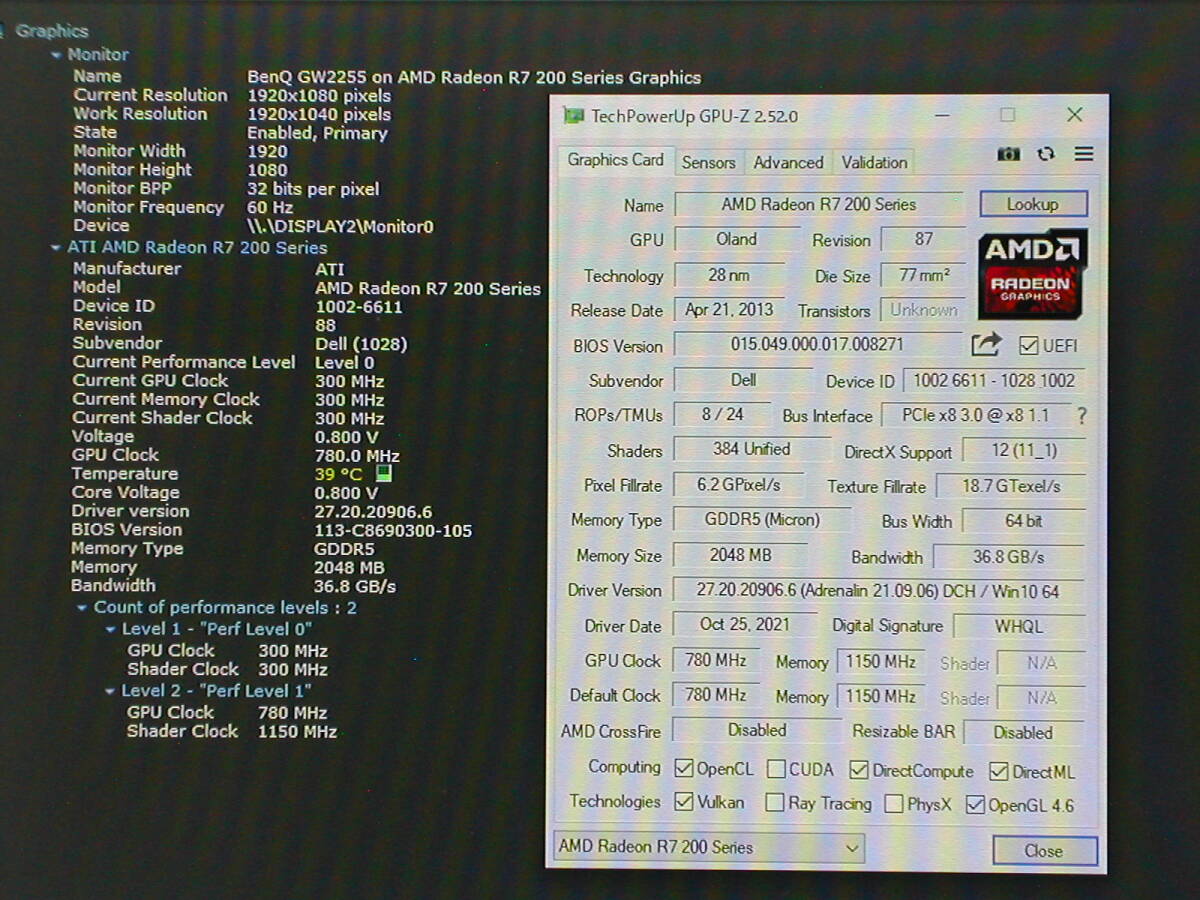This screenshot has width=1200, height=900.
Task: Select Device ID '1002-6611' in tree
Action: pos(359,307)
